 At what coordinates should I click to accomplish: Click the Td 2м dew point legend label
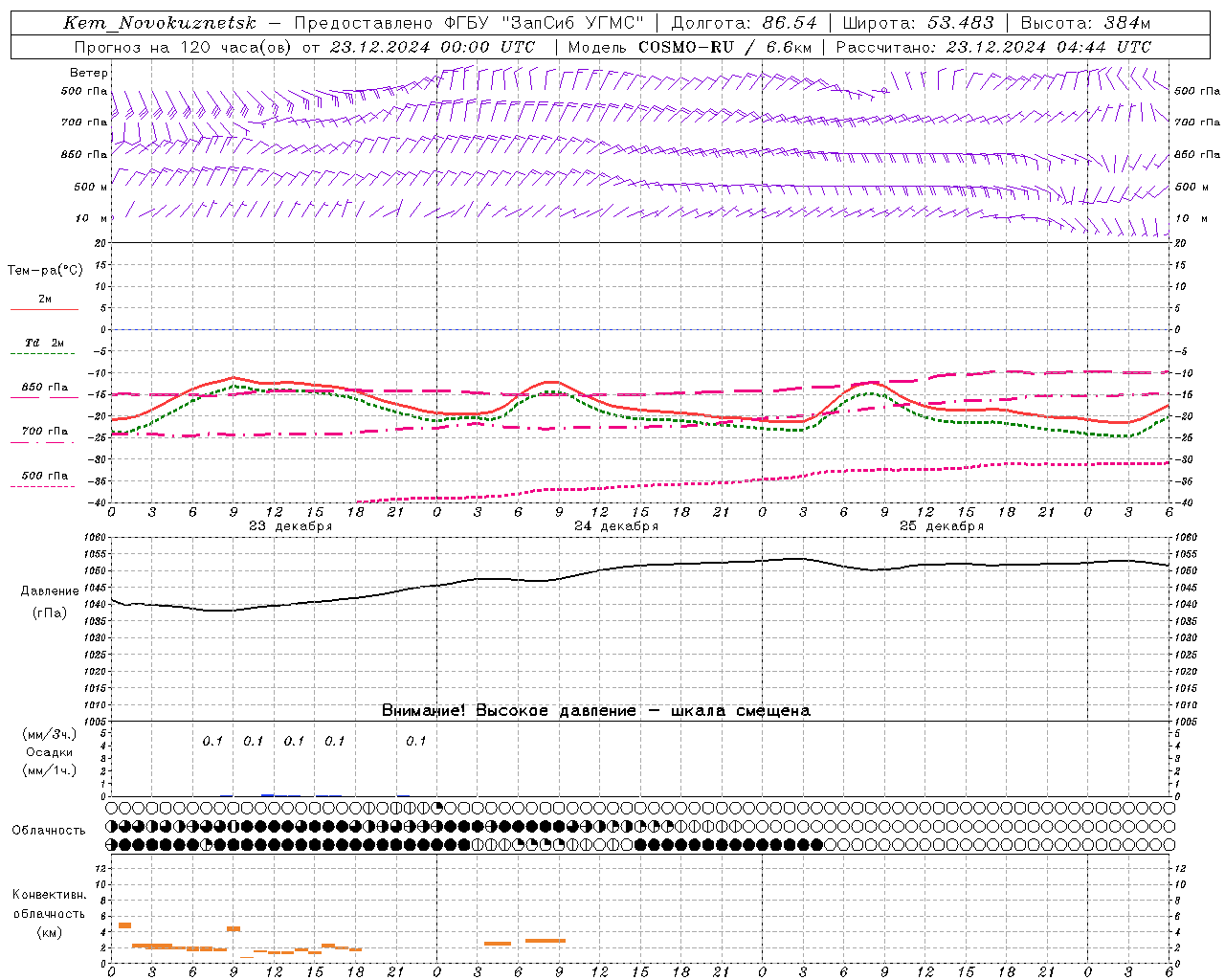point(44,343)
